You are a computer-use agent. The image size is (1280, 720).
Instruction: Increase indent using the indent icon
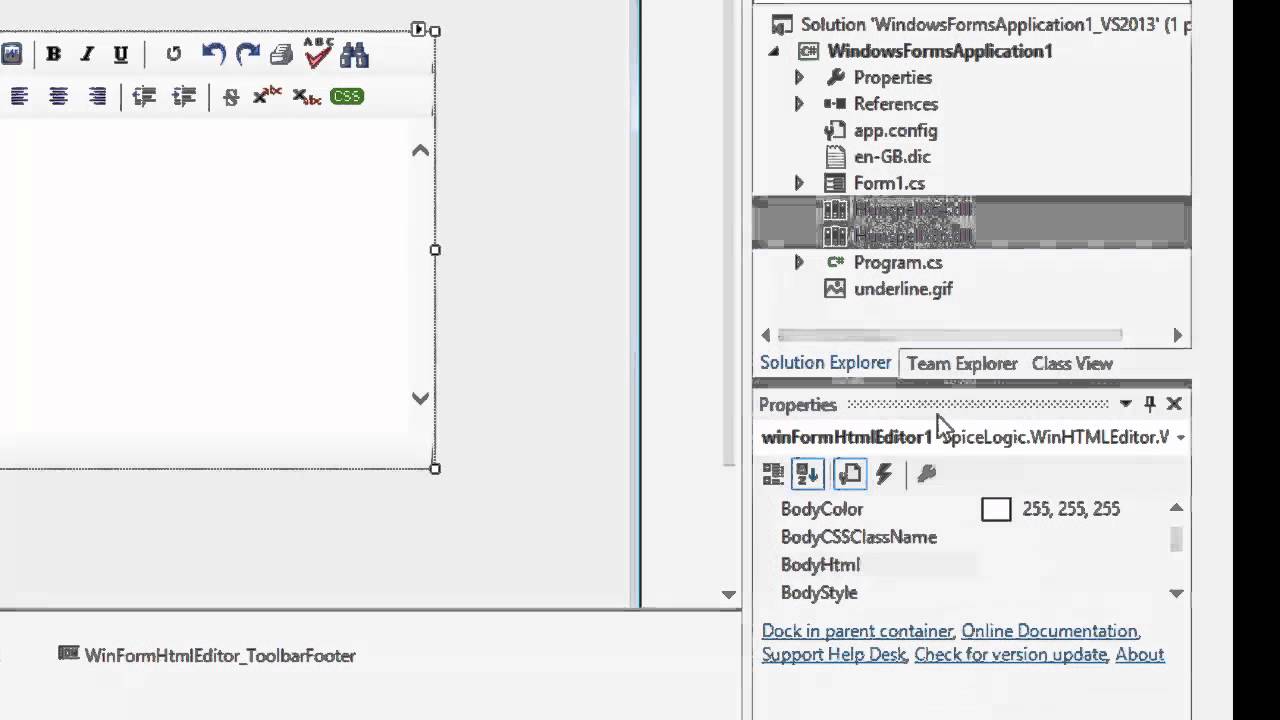(184, 96)
